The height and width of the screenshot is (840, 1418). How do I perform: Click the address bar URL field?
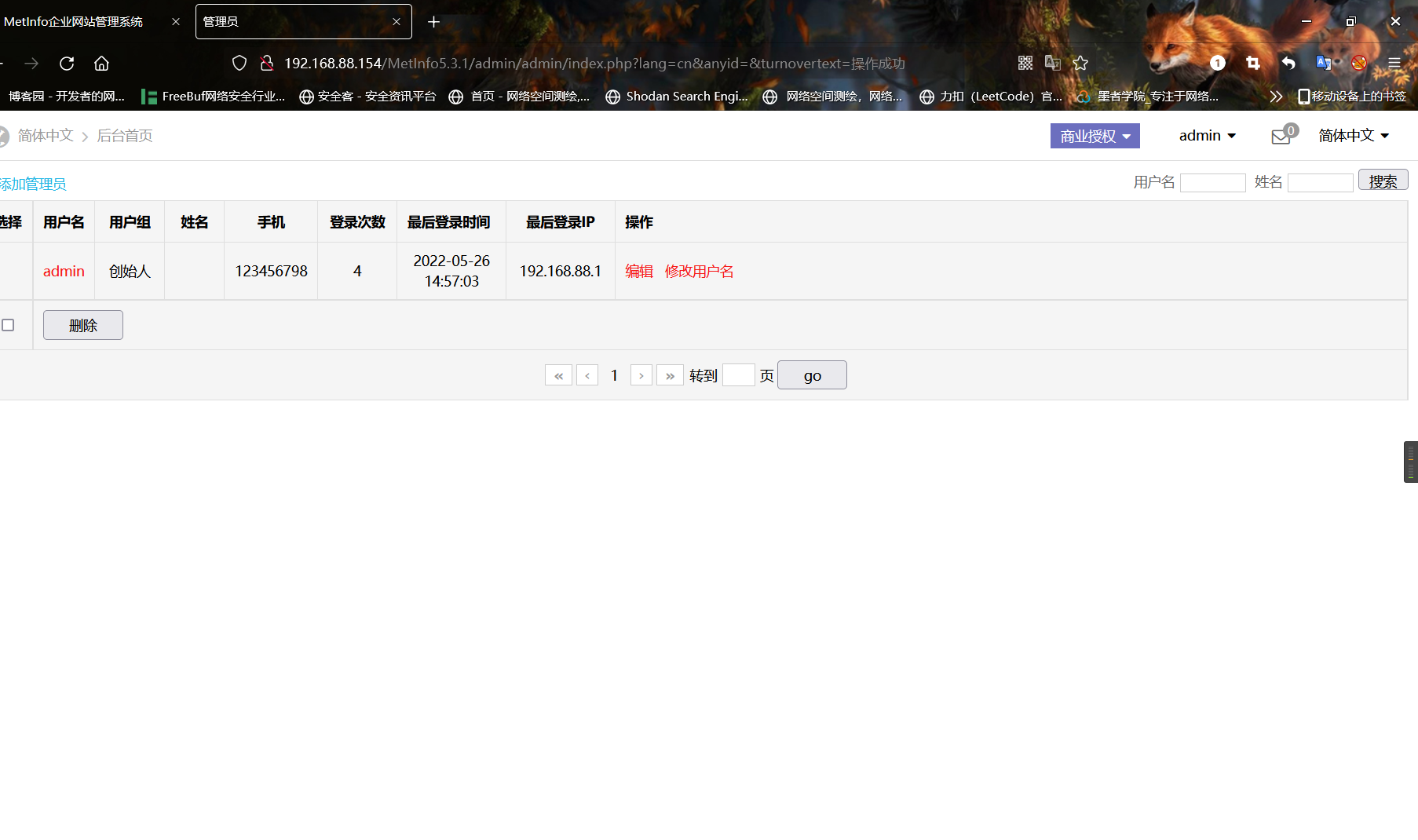point(594,64)
